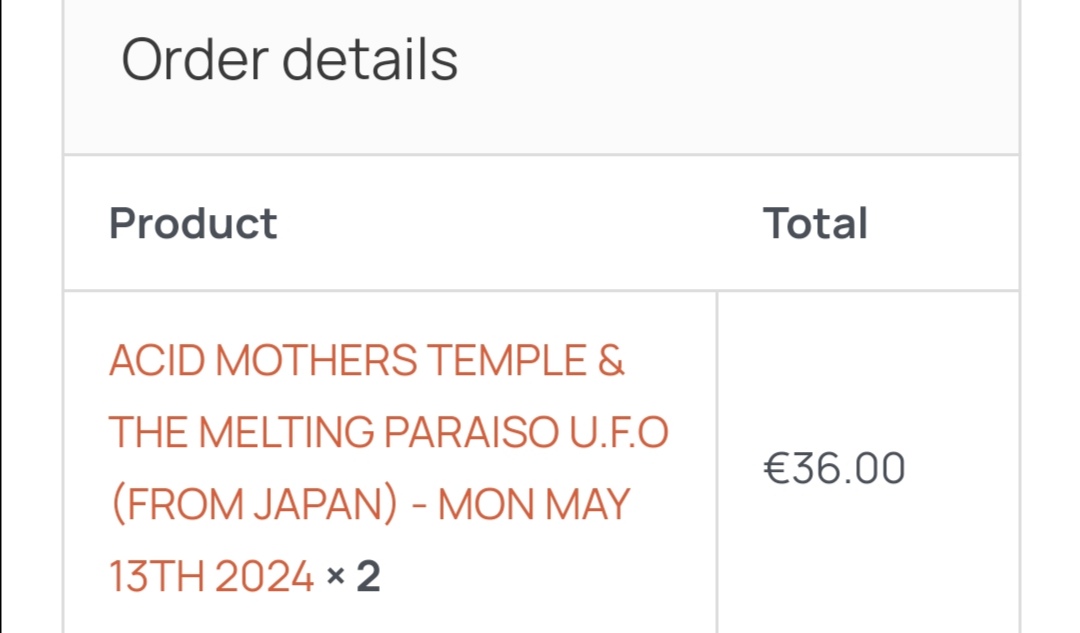The height and width of the screenshot is (633, 1080).
Task: Click "MON" in the event date
Action: click(489, 504)
